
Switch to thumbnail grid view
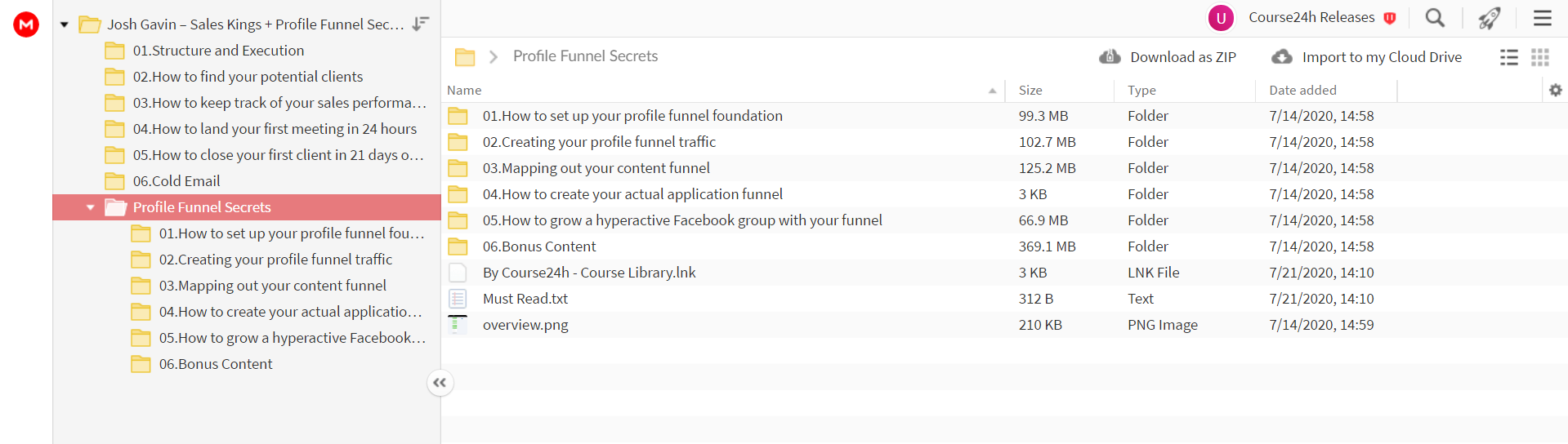click(1540, 57)
